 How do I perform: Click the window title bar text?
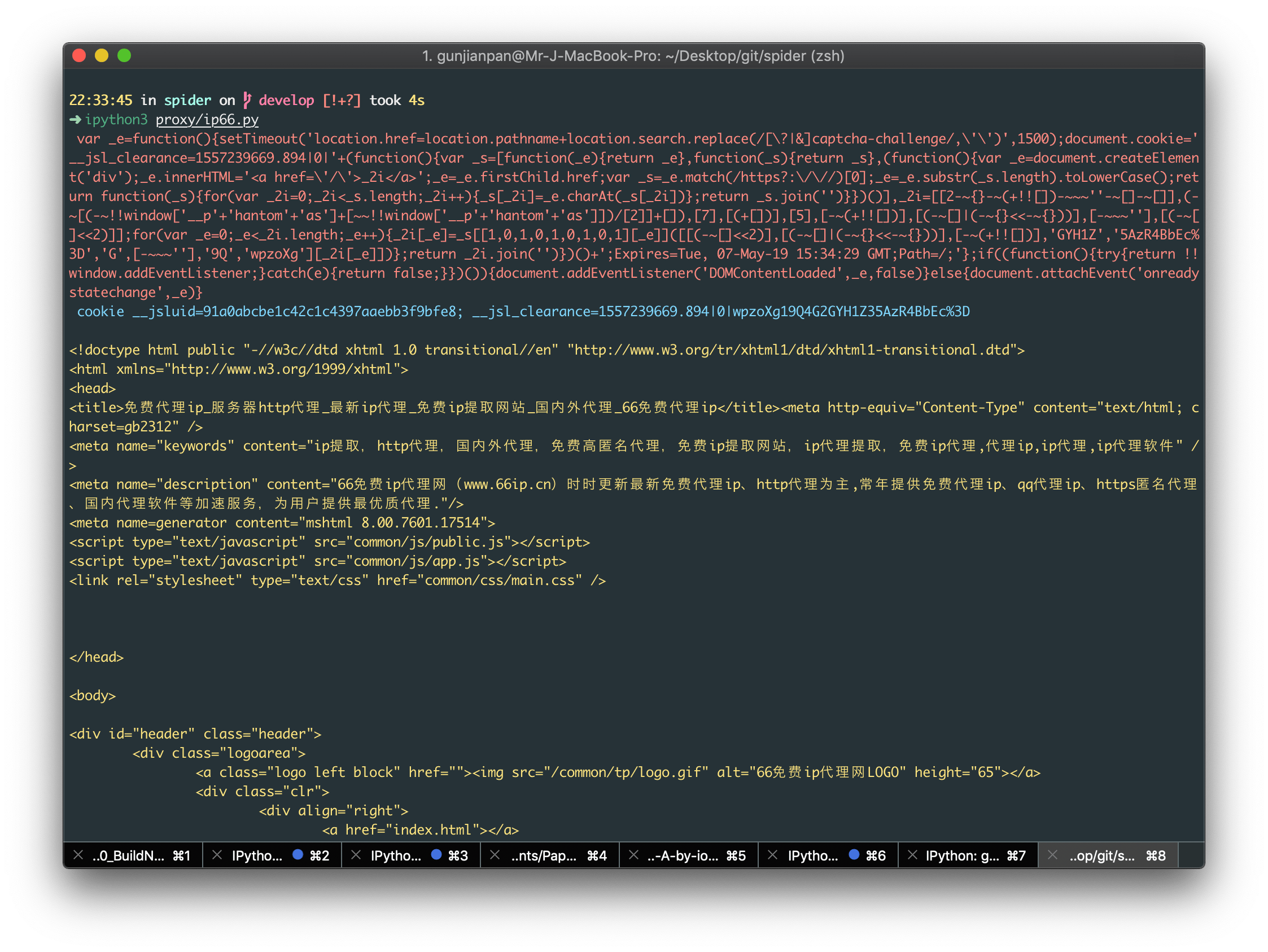pos(633,56)
